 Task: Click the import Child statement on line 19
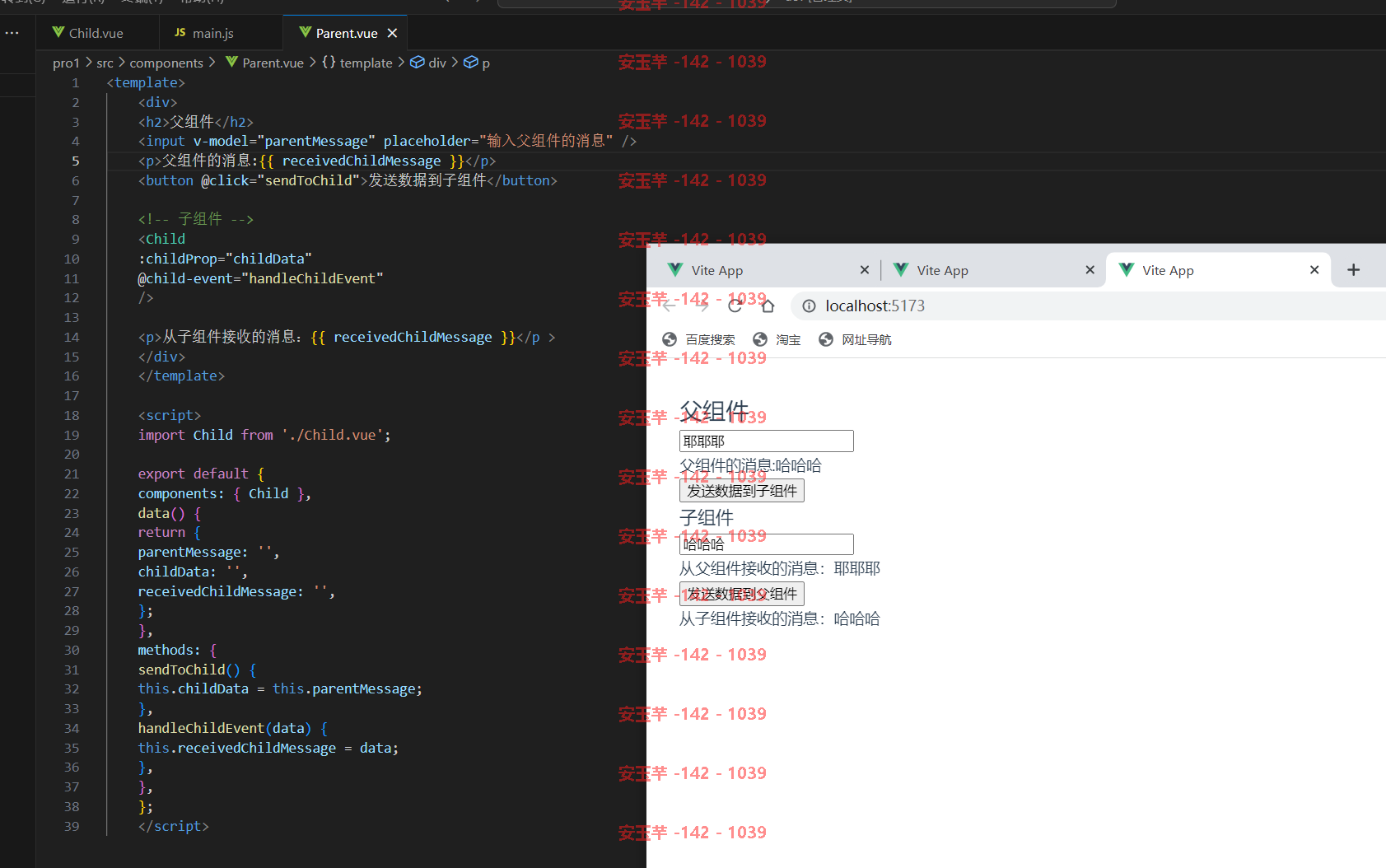click(x=264, y=435)
